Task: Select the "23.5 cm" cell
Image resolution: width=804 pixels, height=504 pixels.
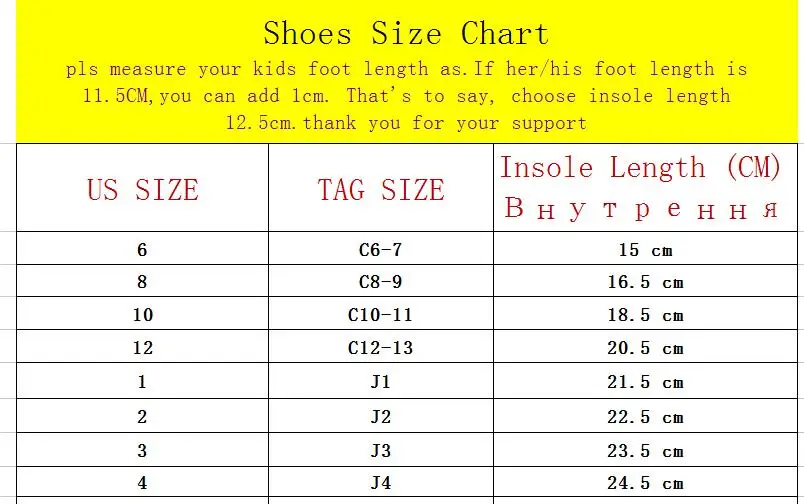Action: (x=645, y=450)
